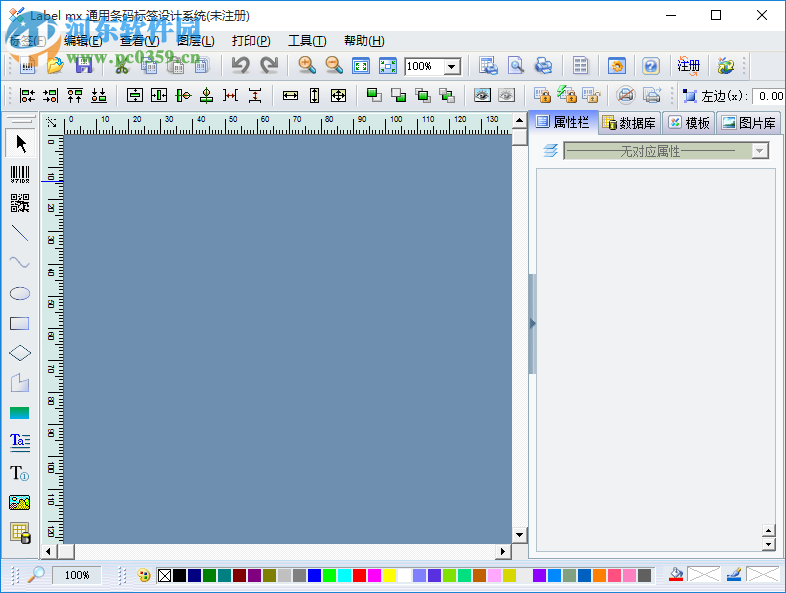786x593 pixels.
Task: Switch to the 属性栏 tab
Action: point(563,122)
